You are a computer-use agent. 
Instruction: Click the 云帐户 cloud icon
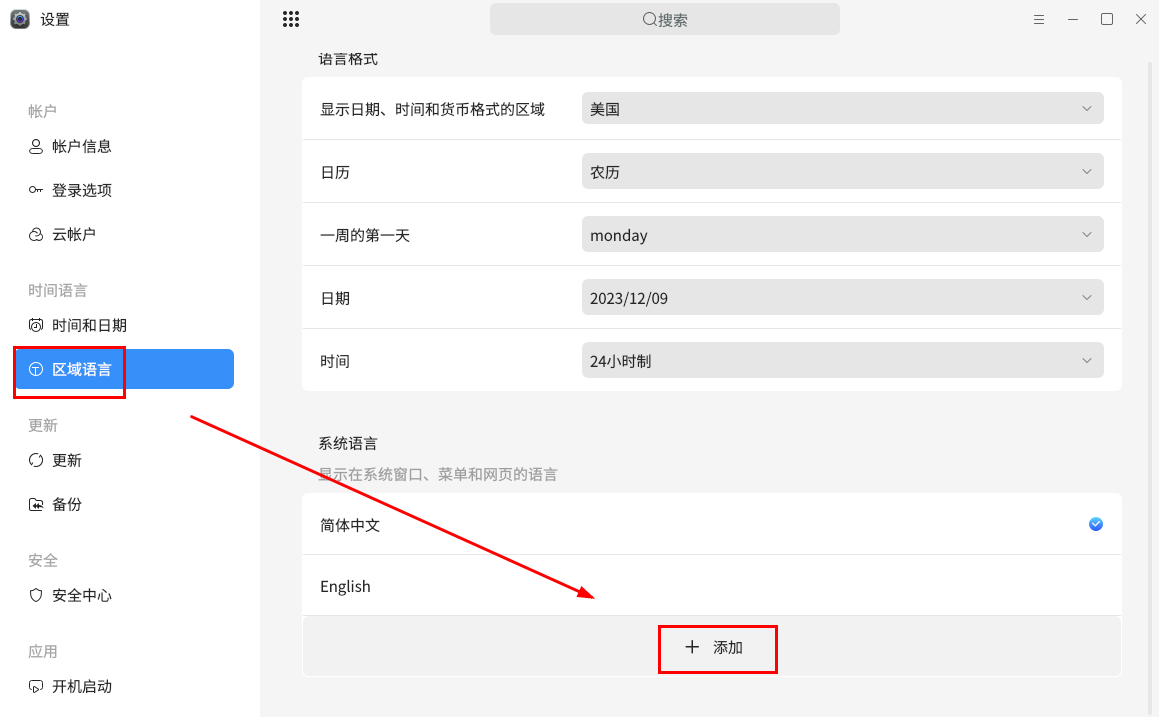tap(36, 234)
